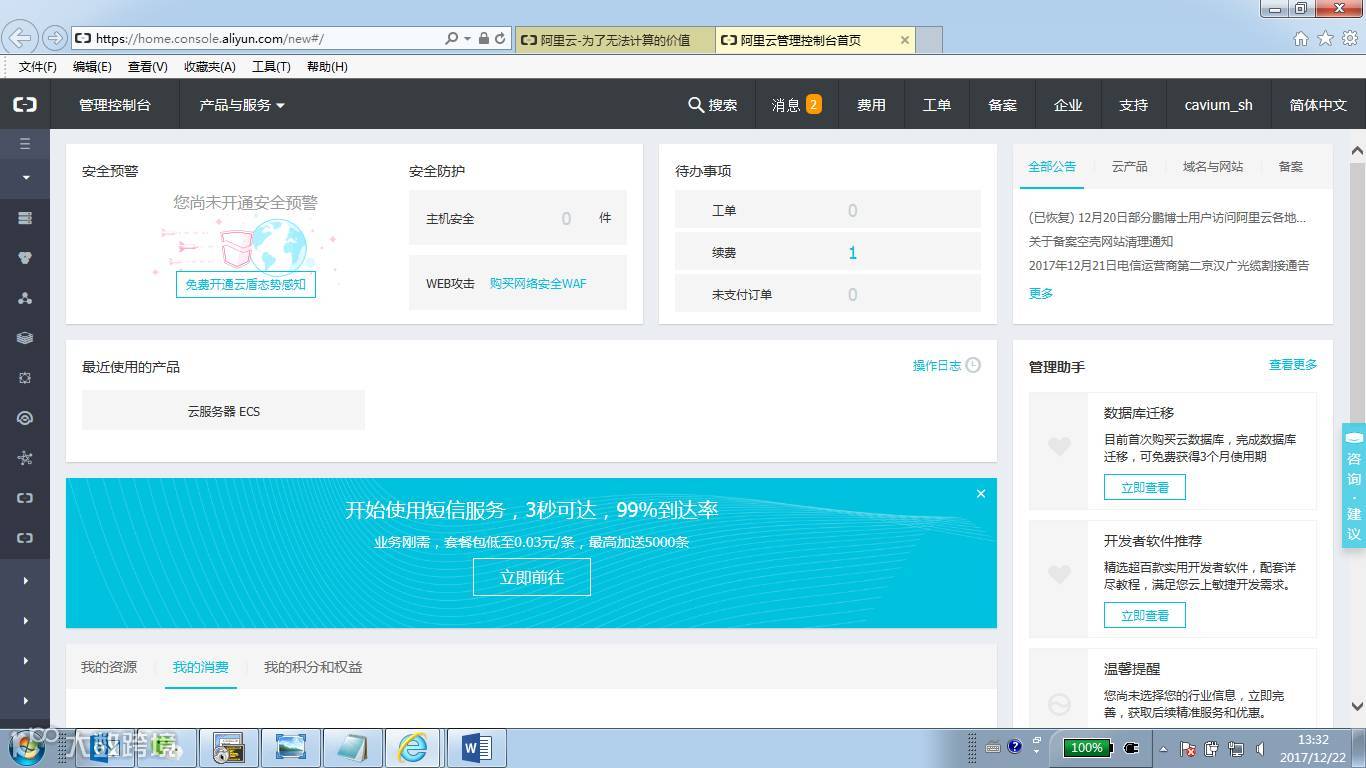
Task: Click the eye-shaped monitoring icon in the sidebar
Action: (25, 418)
